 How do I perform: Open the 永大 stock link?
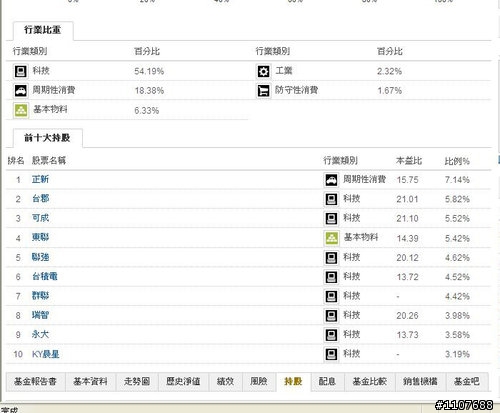click(40, 334)
